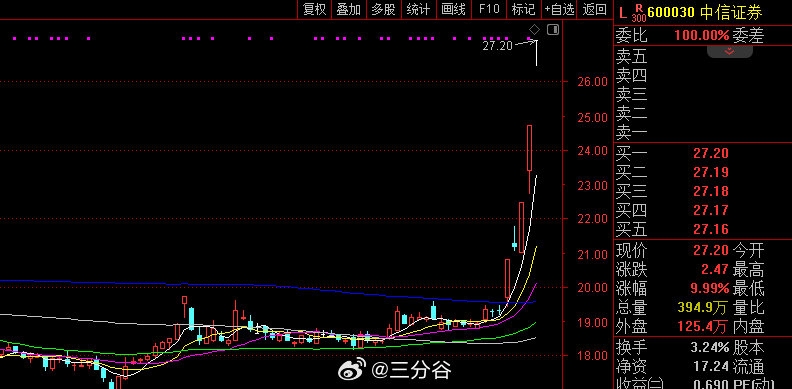Select the latest limit-up candle at 27.20

point(536,53)
